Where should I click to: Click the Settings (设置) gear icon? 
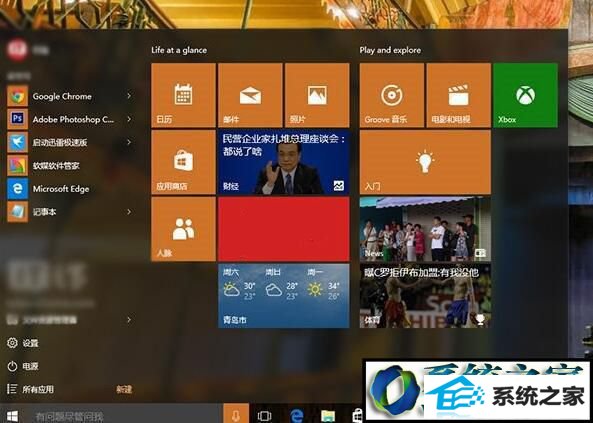click(12, 343)
